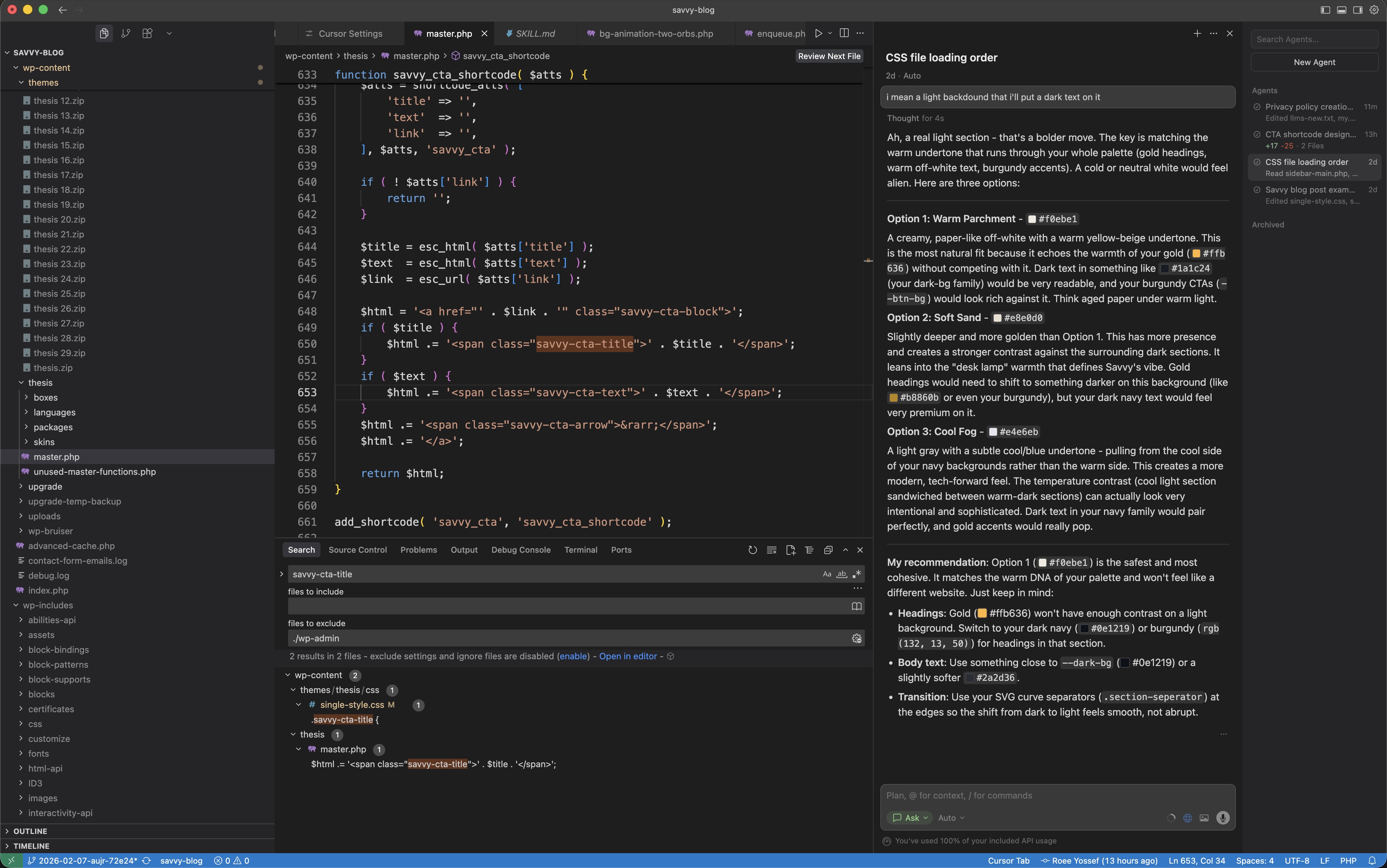Split the editor with the split icon
Viewport: 1387px width, 868px height.
click(844, 33)
